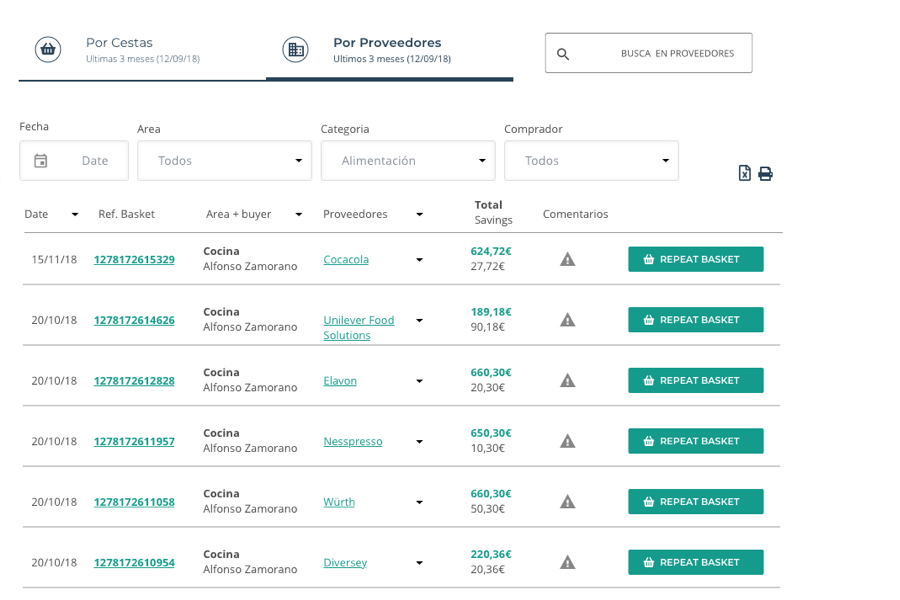The height and width of the screenshot is (600, 900).
Task: Click the printer icon
Action: [765, 173]
